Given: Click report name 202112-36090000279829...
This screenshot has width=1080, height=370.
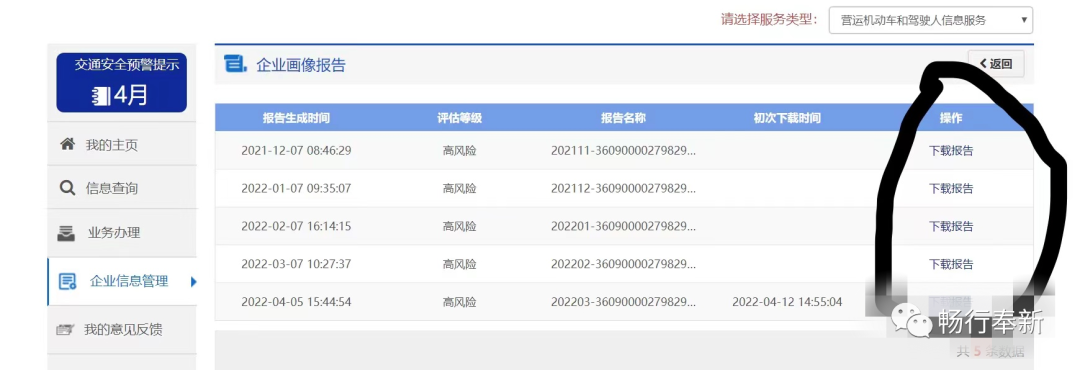Looking at the screenshot, I should [623, 188].
